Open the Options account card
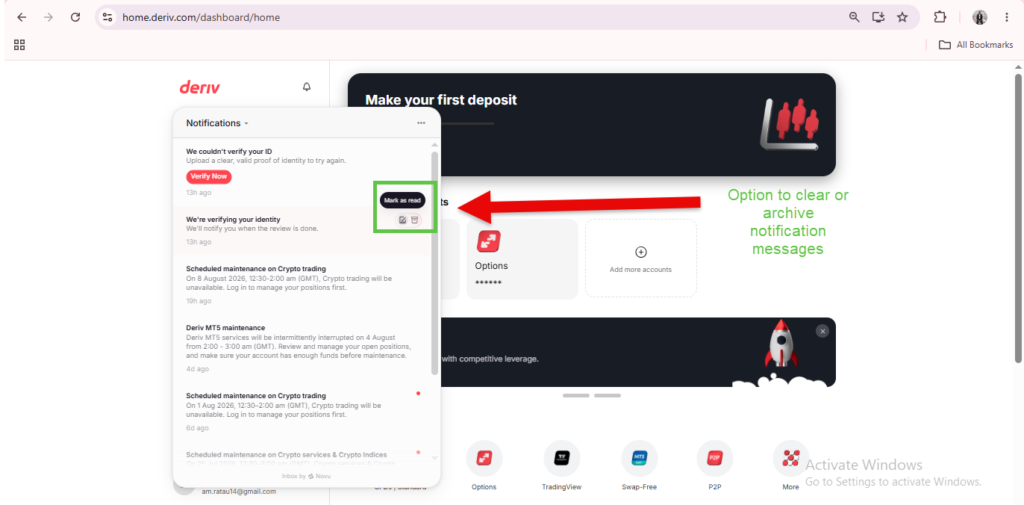Image resolution: width=1024 pixels, height=505 pixels. (x=522, y=259)
